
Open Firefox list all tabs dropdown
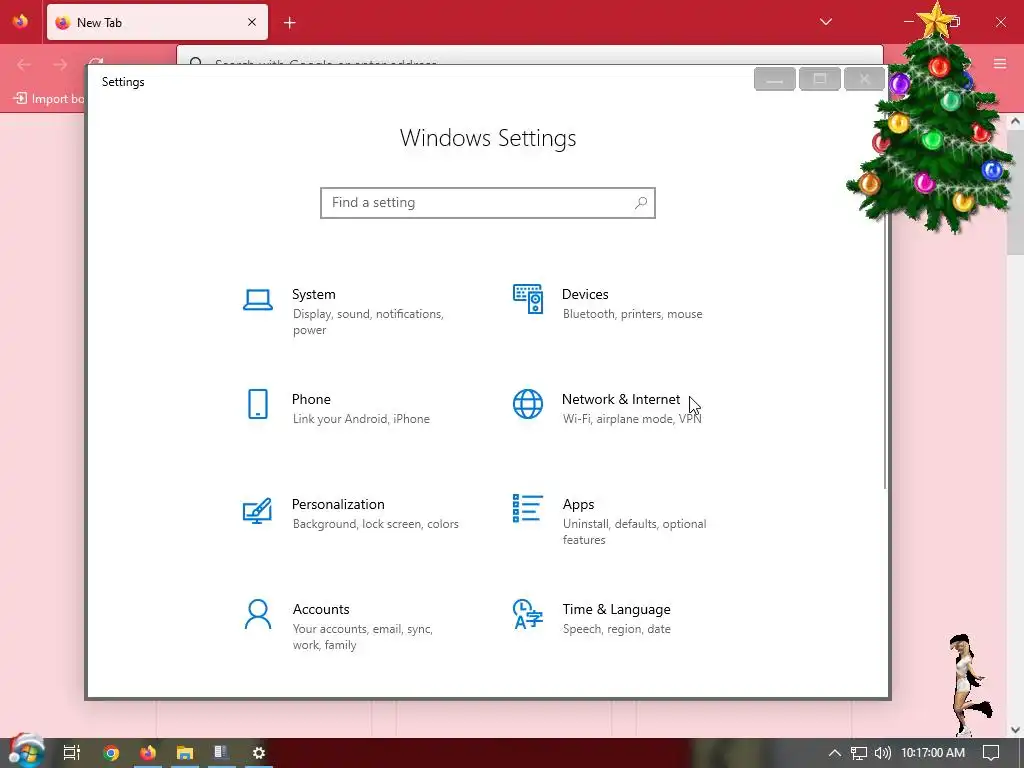(825, 22)
